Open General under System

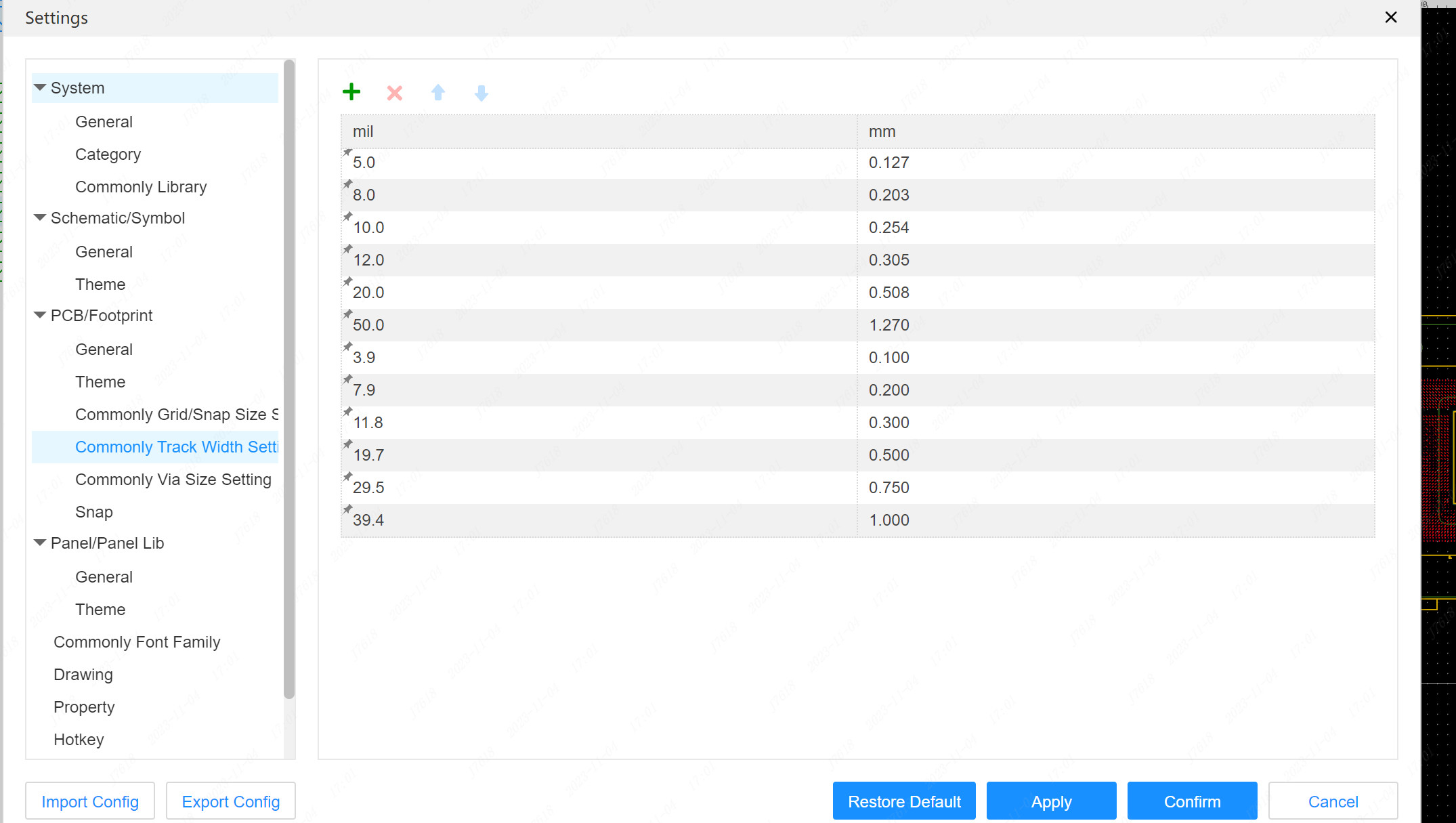tap(104, 122)
